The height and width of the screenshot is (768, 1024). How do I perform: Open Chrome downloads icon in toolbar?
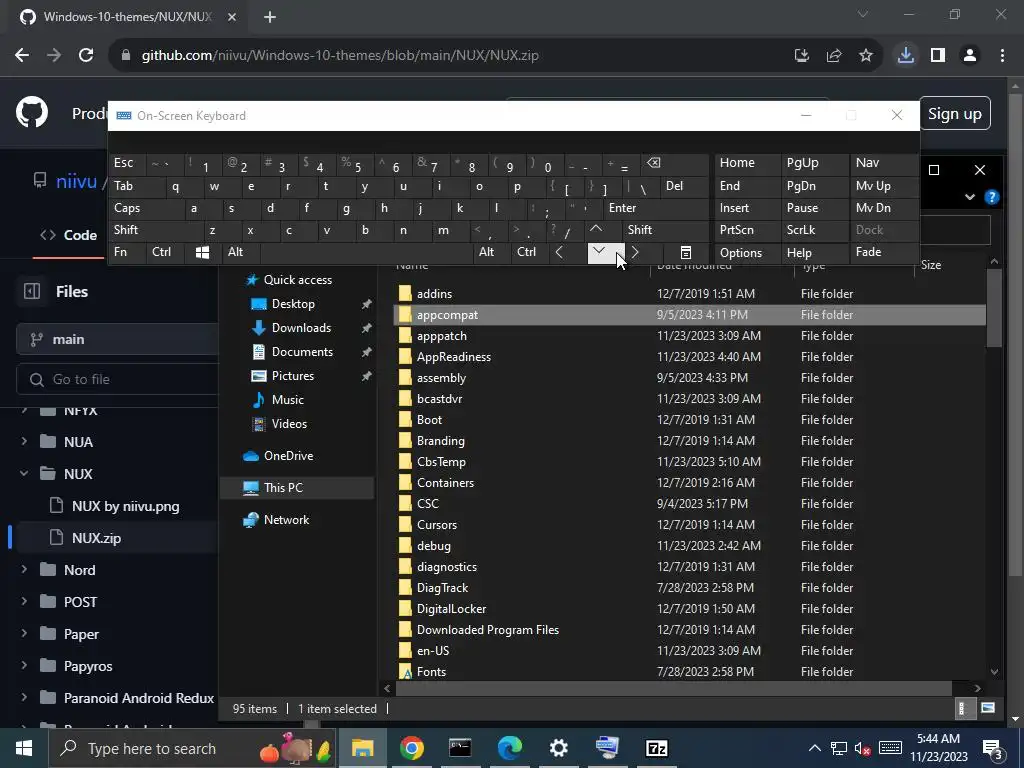905,56
